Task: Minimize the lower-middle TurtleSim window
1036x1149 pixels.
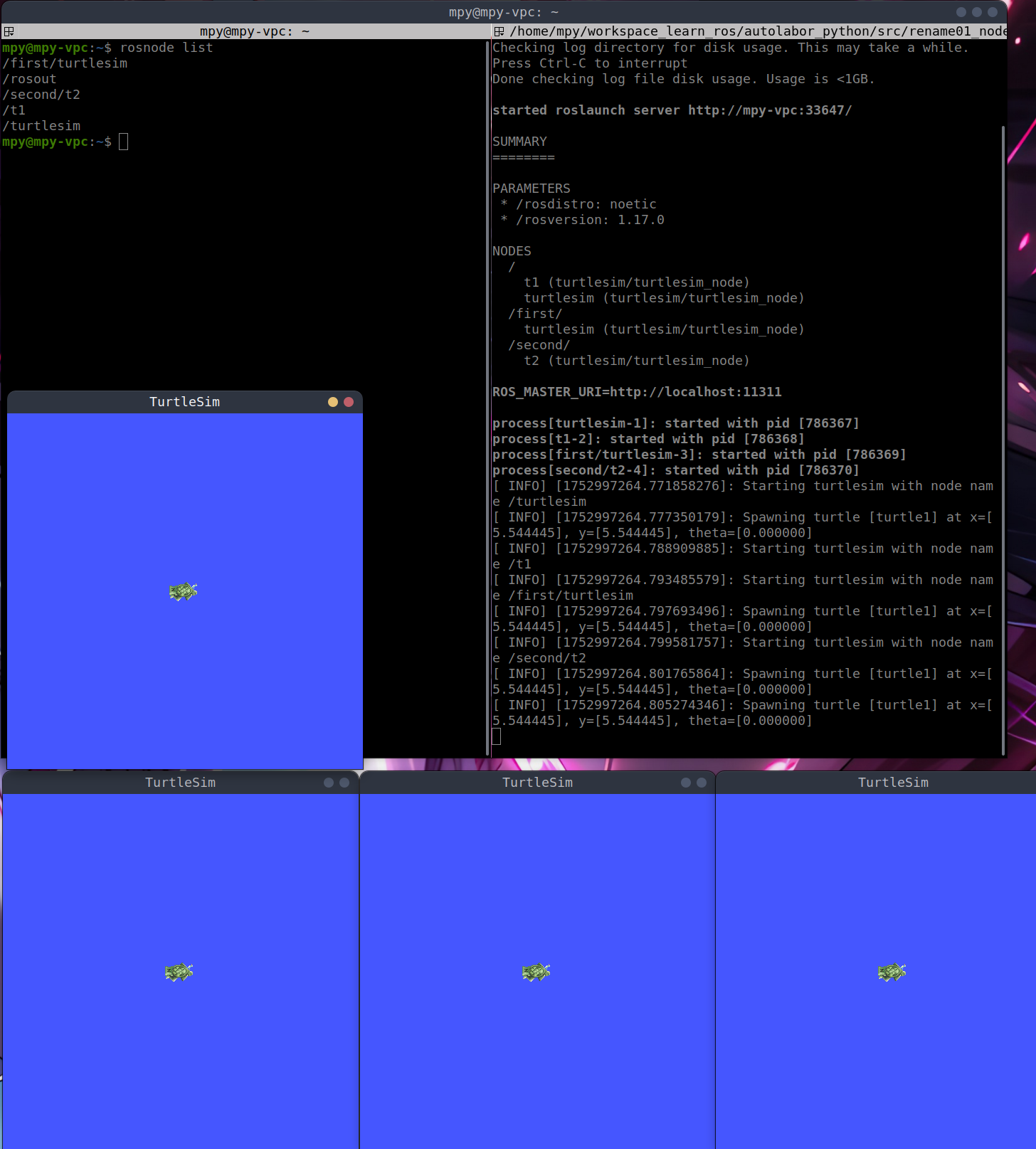Action: pyautogui.click(x=686, y=783)
